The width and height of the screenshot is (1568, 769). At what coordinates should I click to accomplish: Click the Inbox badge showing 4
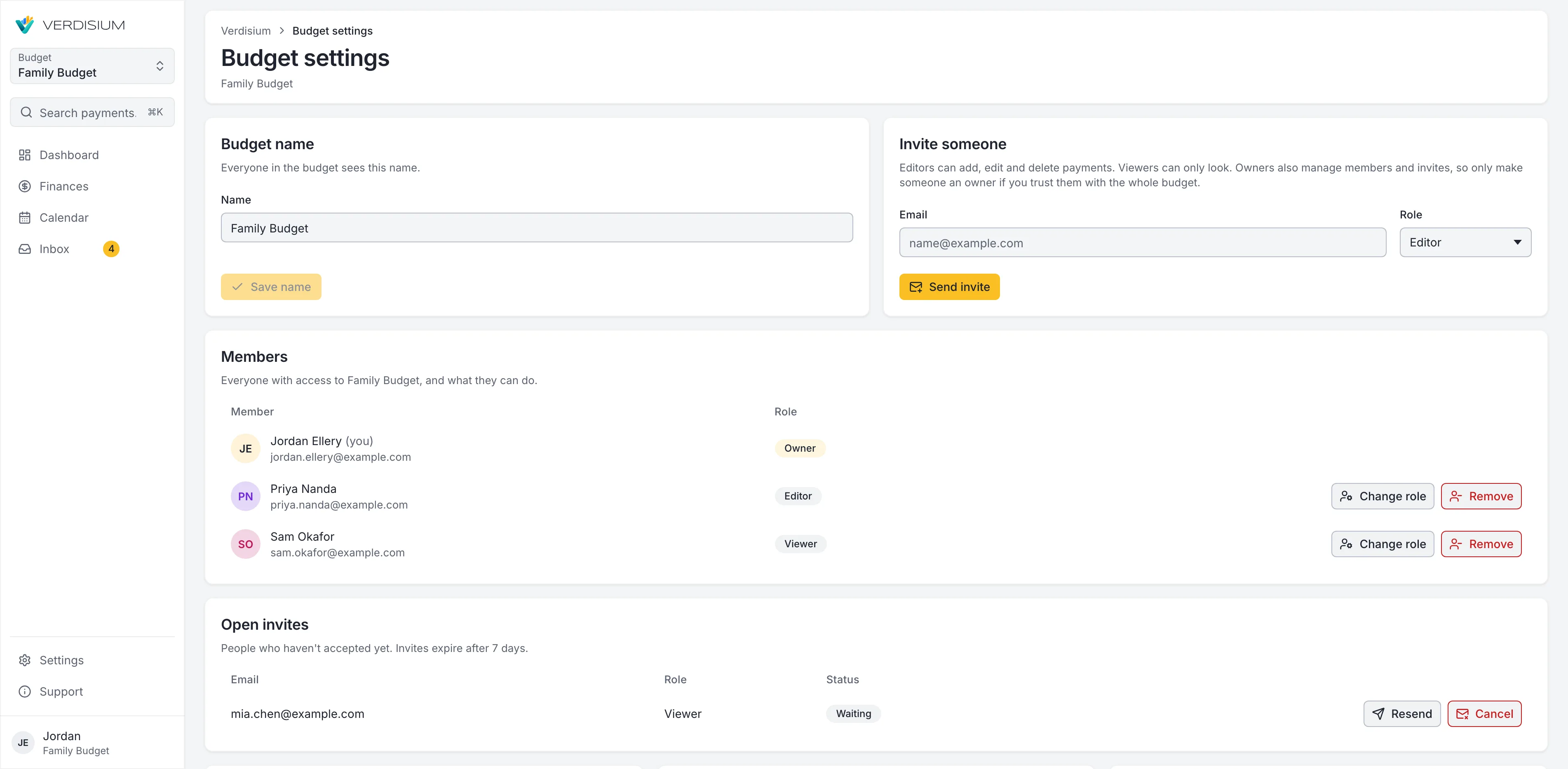[x=111, y=249]
